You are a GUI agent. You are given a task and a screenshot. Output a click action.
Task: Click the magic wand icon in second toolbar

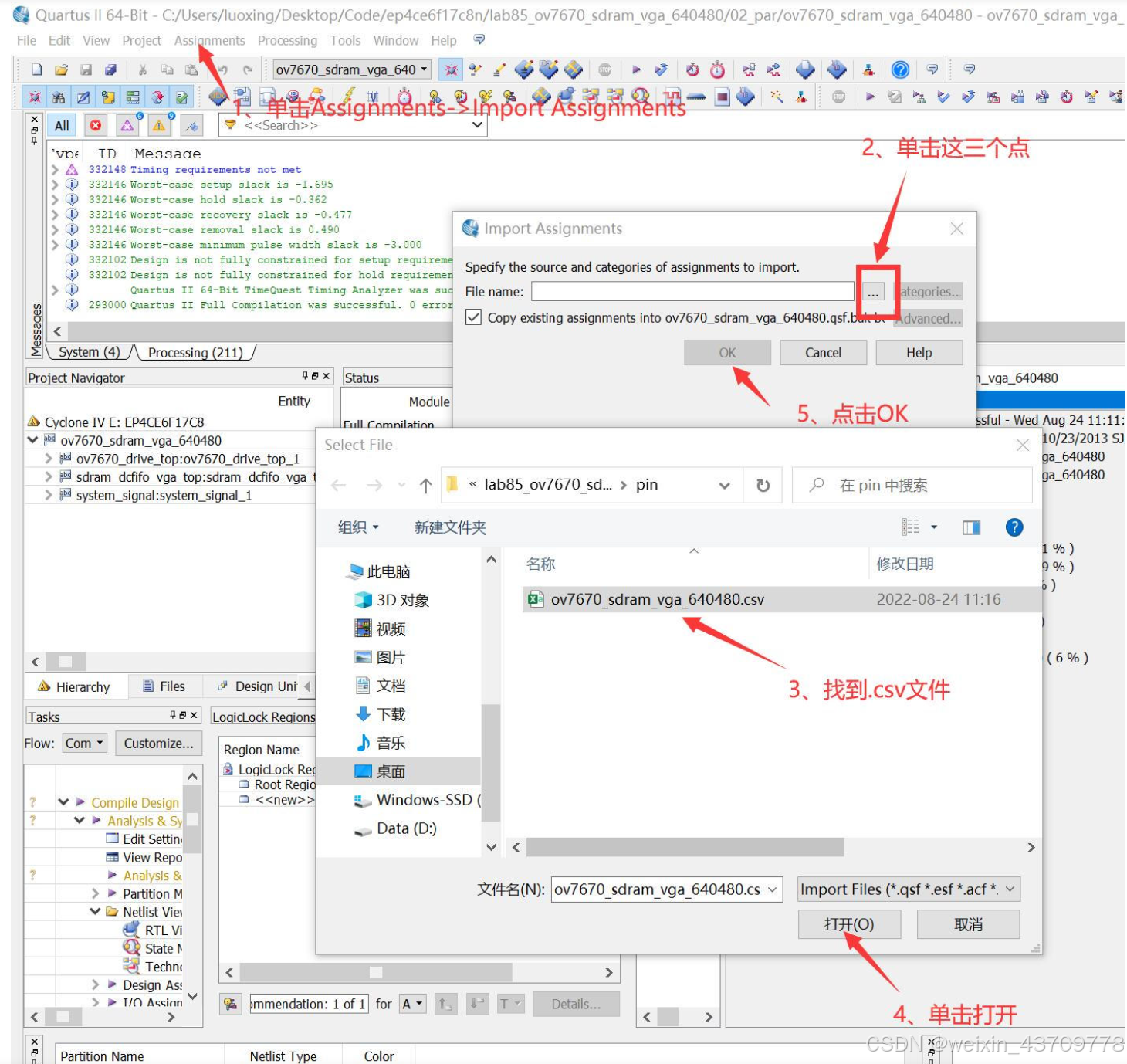coord(776,97)
